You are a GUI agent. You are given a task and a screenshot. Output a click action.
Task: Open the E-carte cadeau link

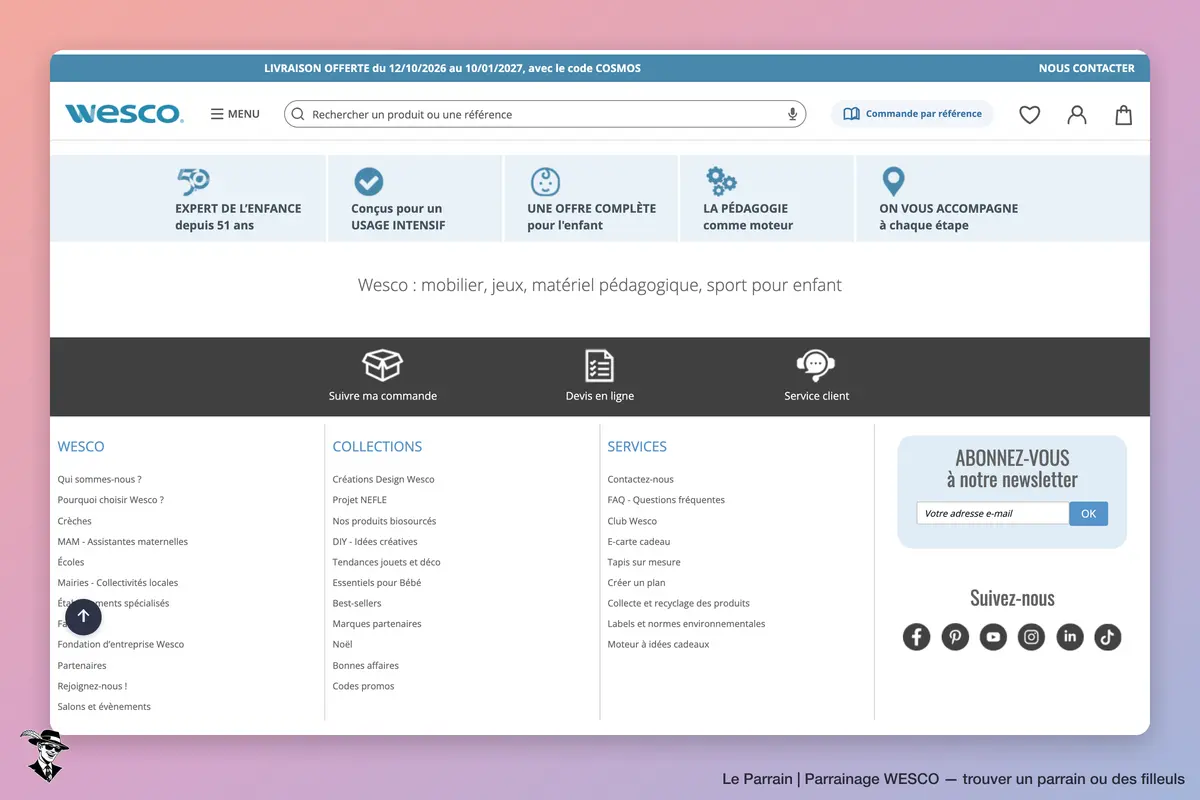pos(639,542)
